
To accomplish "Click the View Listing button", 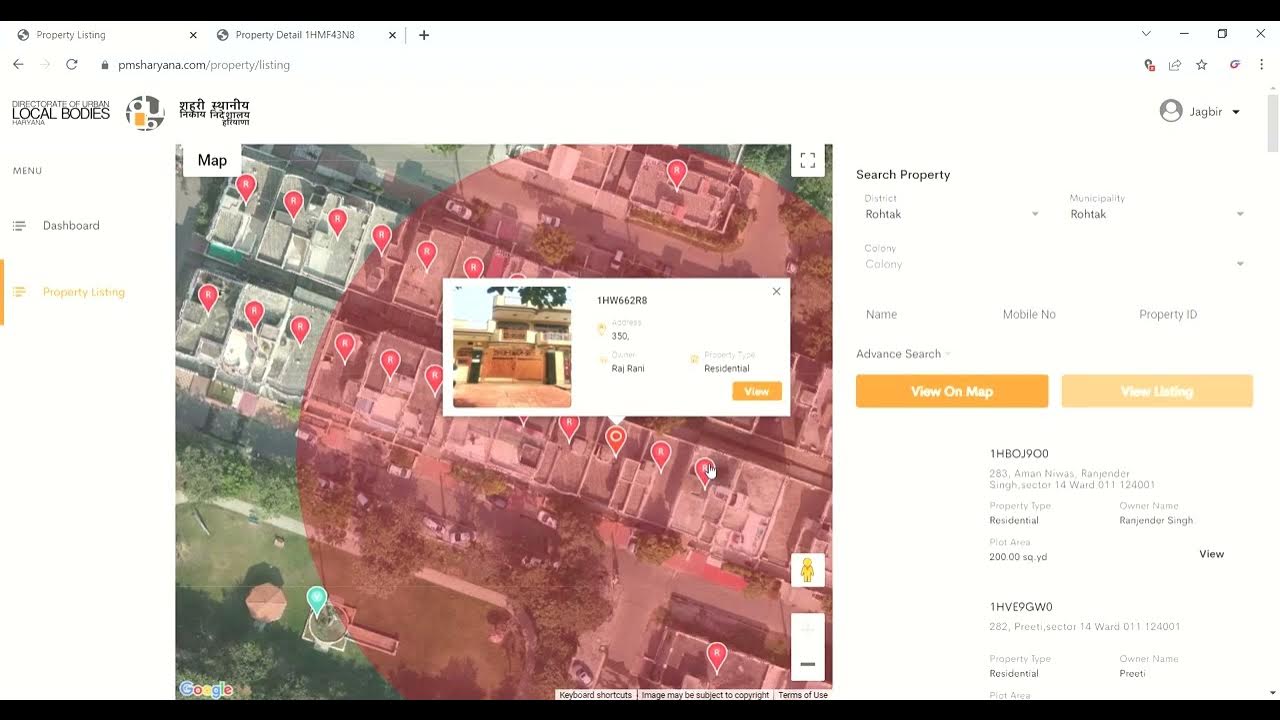I will point(1157,391).
